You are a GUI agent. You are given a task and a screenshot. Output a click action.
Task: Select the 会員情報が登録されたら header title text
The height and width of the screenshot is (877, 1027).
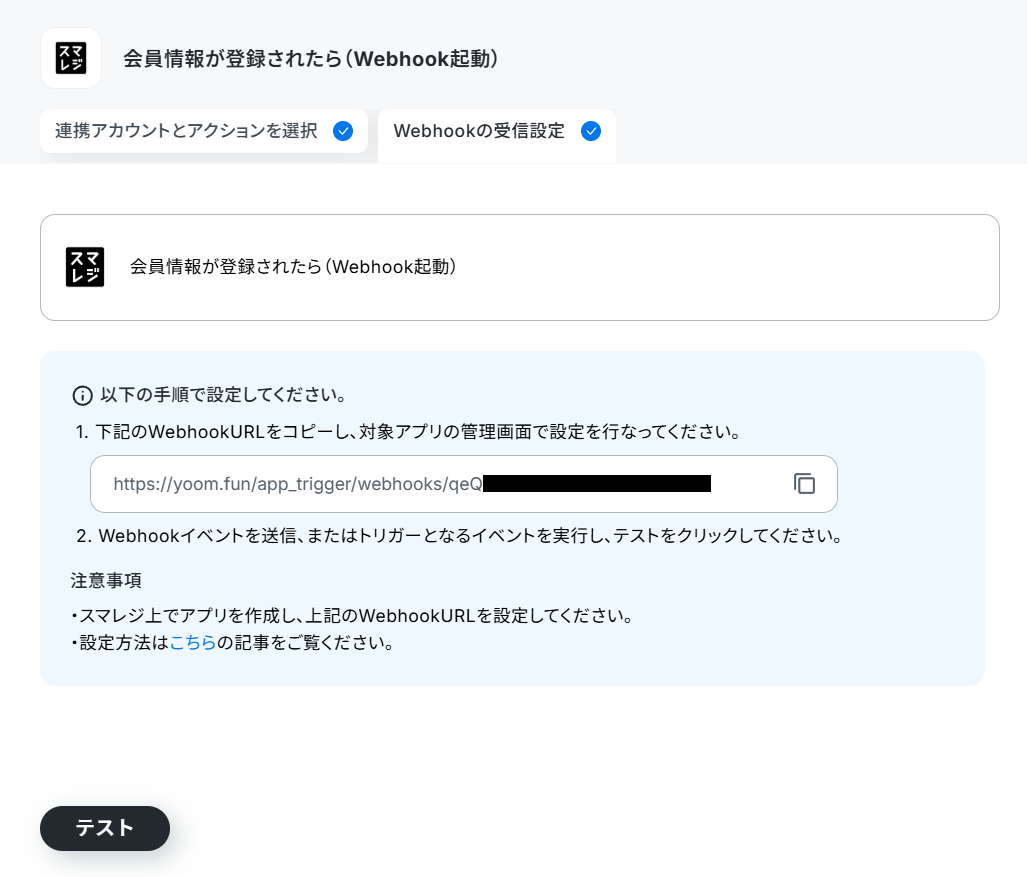point(310,58)
